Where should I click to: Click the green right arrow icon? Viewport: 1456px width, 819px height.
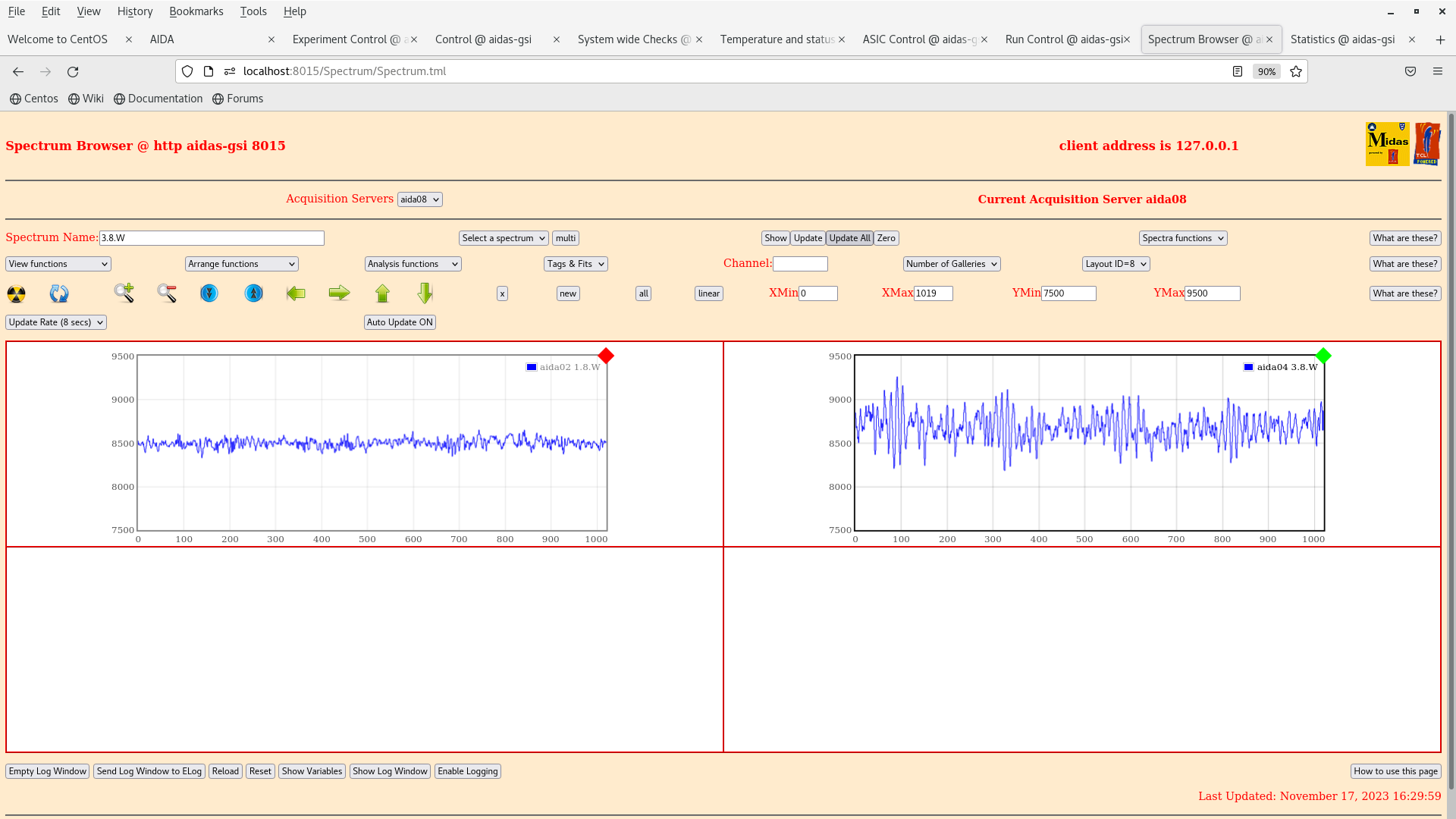coord(339,293)
